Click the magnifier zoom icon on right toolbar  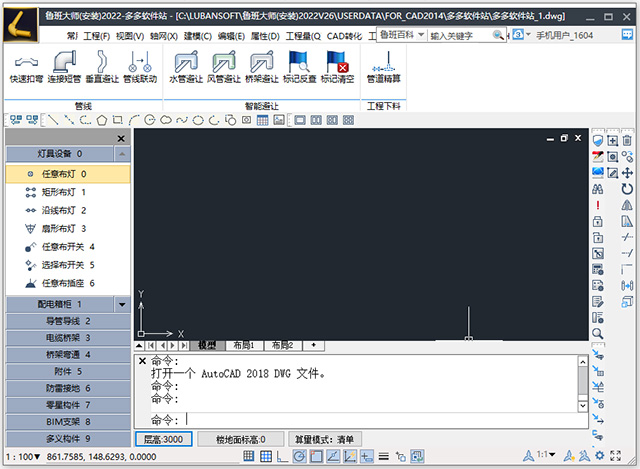[x=598, y=334]
